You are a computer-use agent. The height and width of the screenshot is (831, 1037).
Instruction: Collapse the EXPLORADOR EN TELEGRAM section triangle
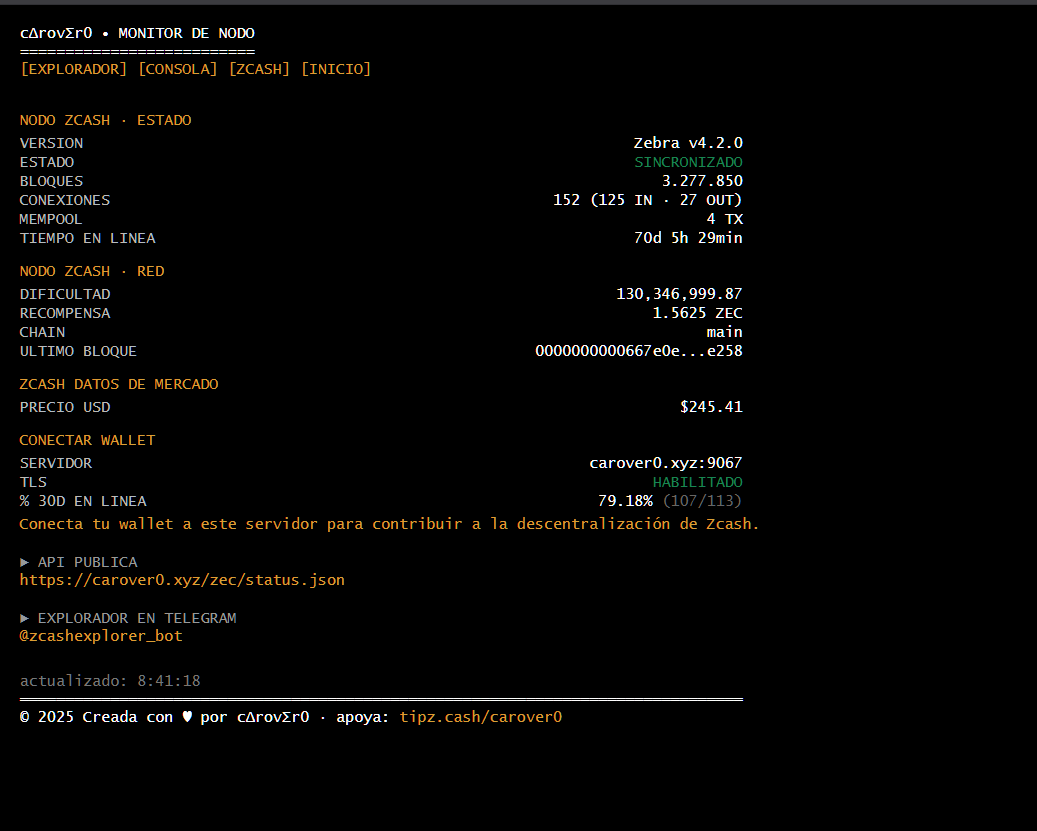click(24, 618)
